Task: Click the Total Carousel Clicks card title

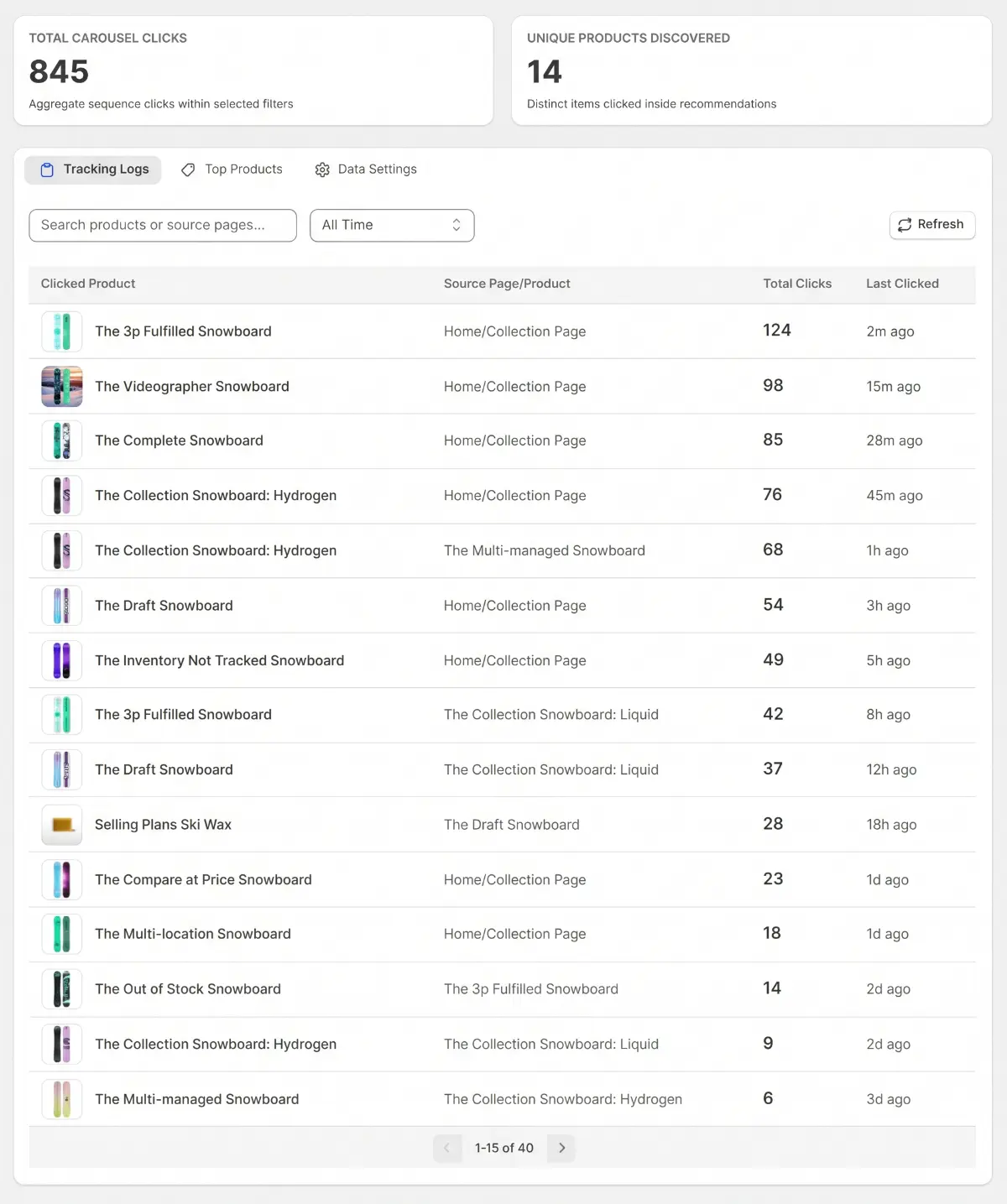Action: tap(108, 39)
